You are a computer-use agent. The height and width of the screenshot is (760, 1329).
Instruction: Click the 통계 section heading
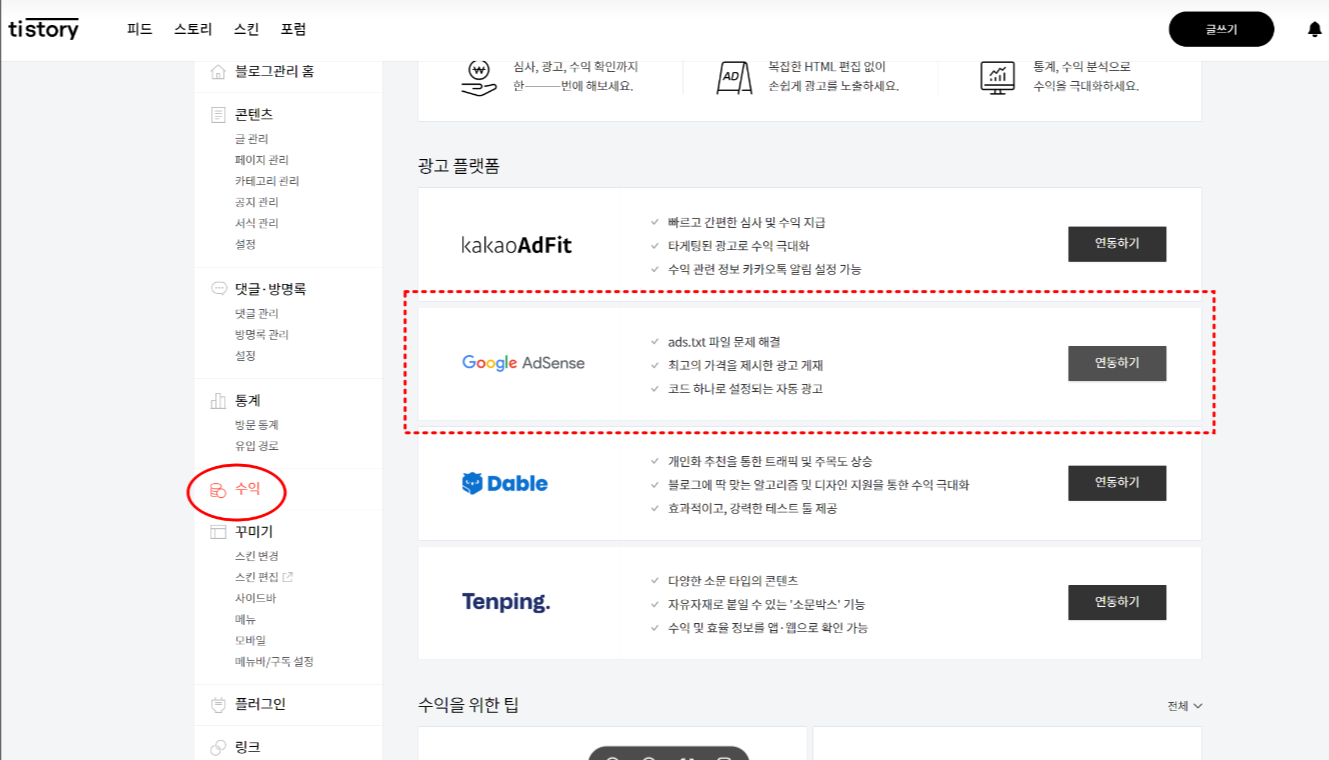click(x=247, y=401)
